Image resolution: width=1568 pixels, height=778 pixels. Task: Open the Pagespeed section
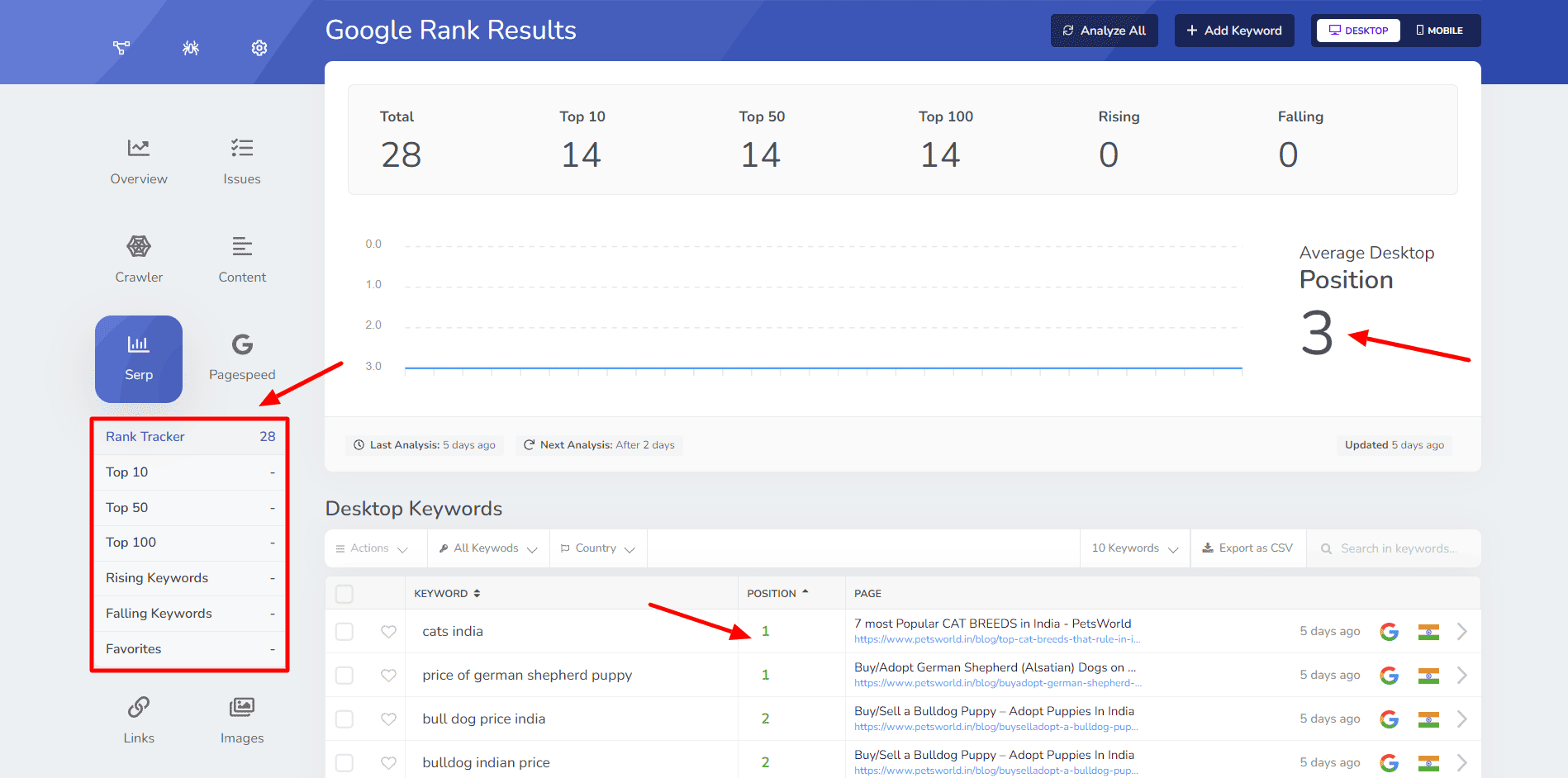pos(242,358)
